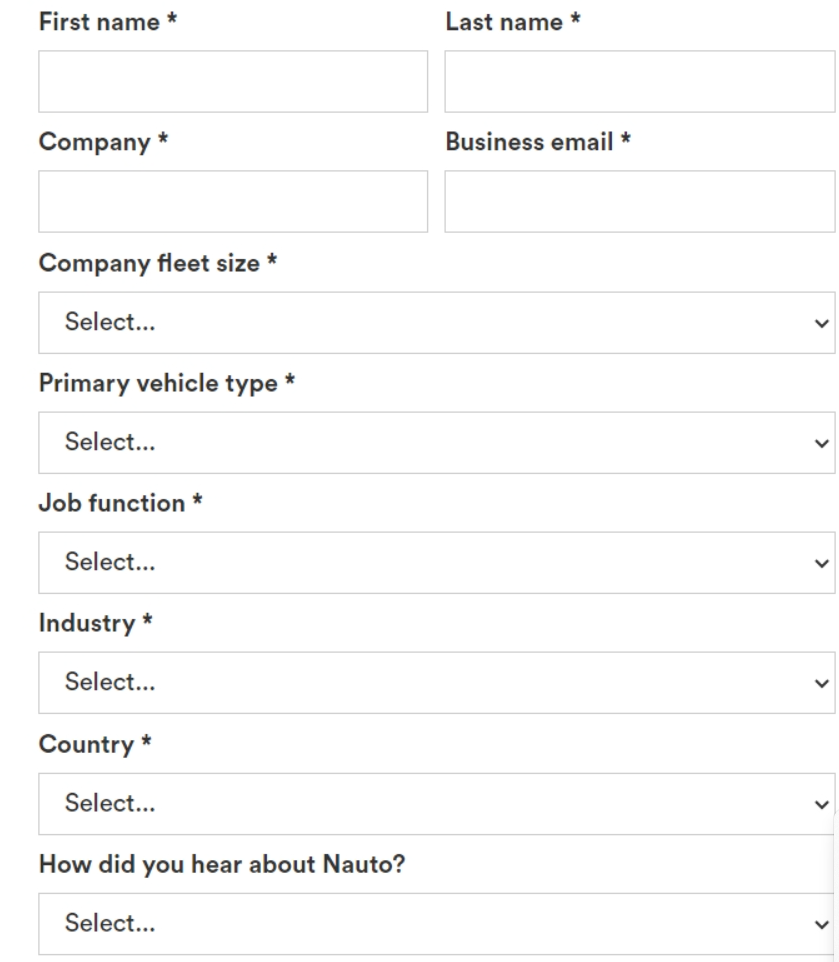Click the Company text field

233,201
